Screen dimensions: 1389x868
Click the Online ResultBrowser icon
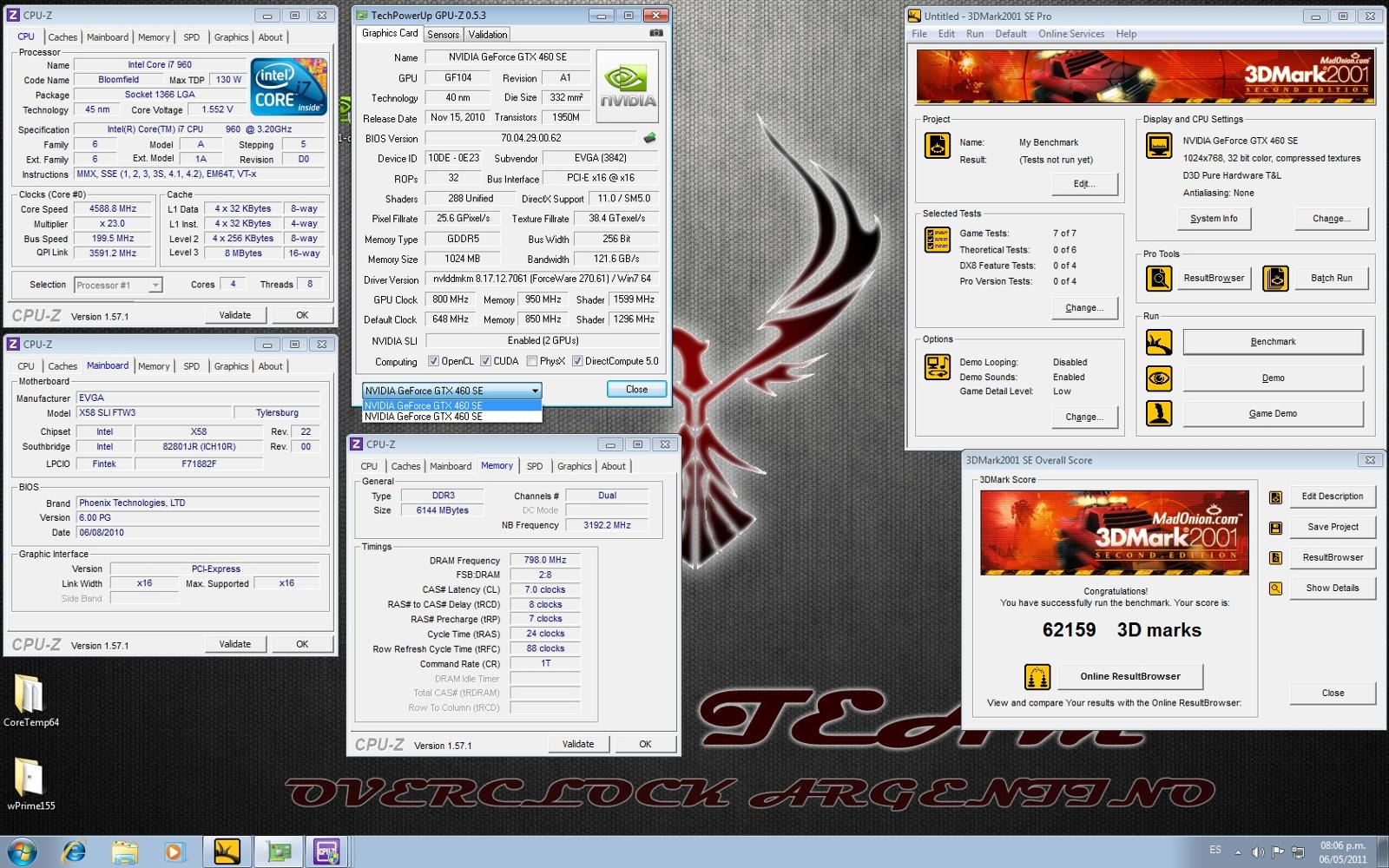[1037, 676]
